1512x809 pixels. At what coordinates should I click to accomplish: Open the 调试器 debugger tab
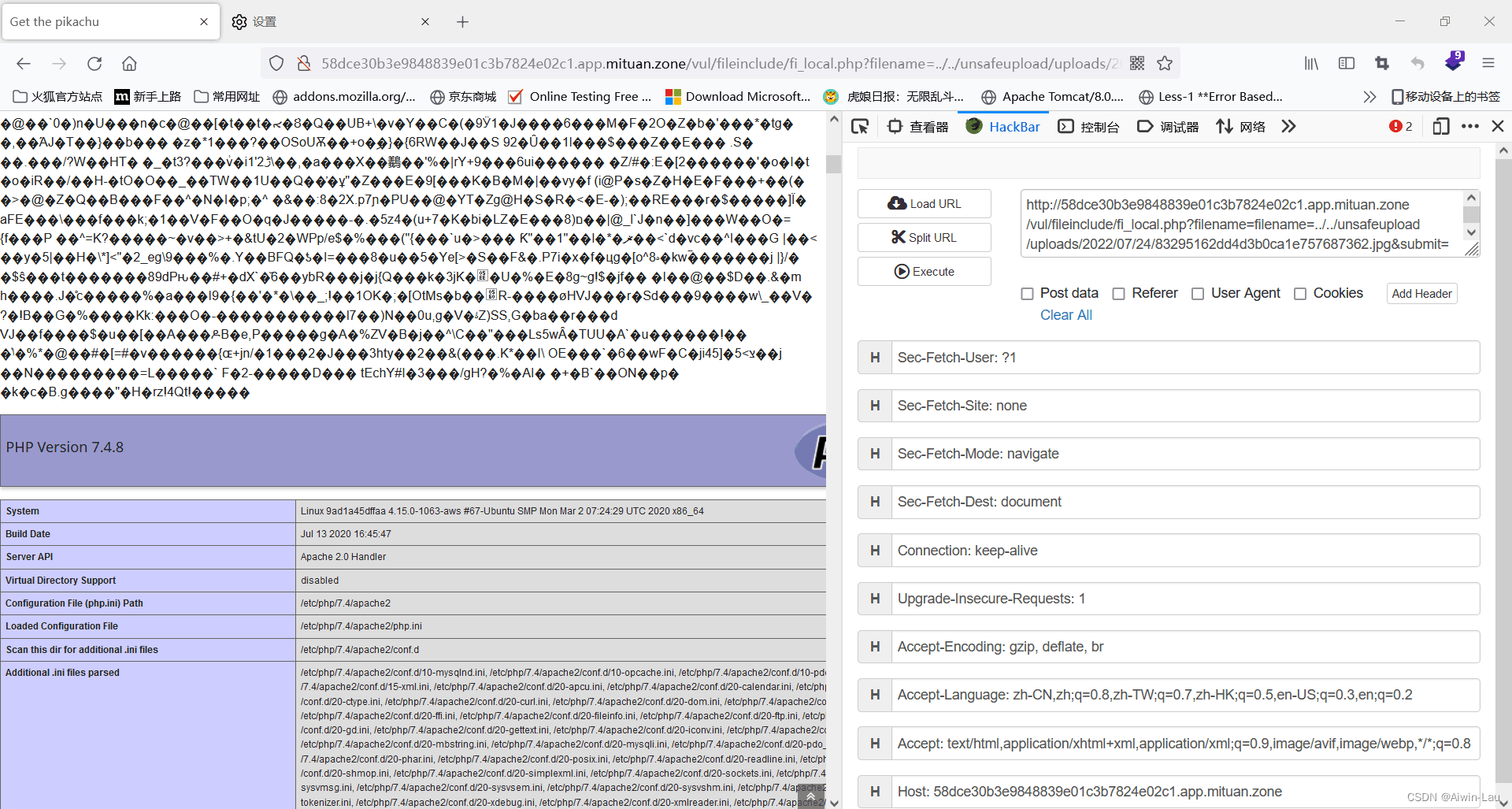coord(1168,127)
